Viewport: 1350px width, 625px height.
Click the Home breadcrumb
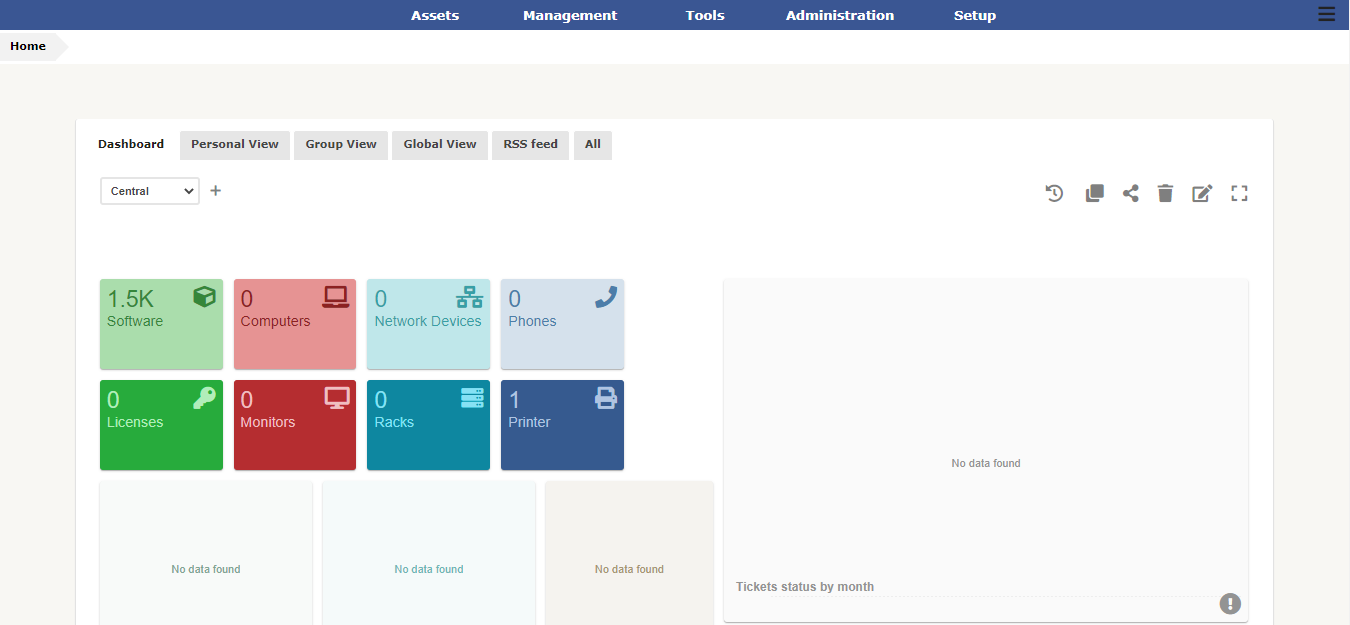click(28, 46)
